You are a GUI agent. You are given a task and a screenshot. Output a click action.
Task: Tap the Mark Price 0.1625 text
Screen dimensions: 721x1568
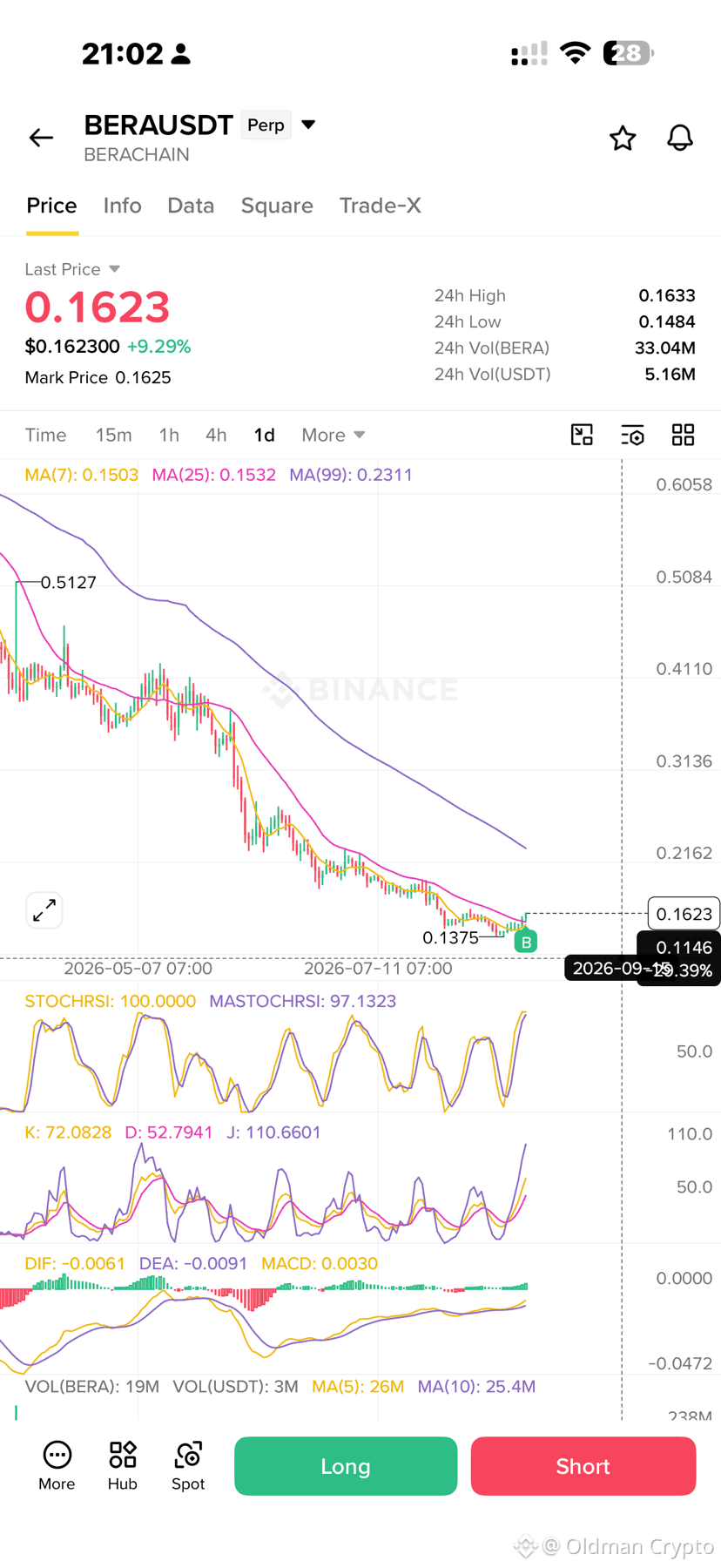coord(98,377)
